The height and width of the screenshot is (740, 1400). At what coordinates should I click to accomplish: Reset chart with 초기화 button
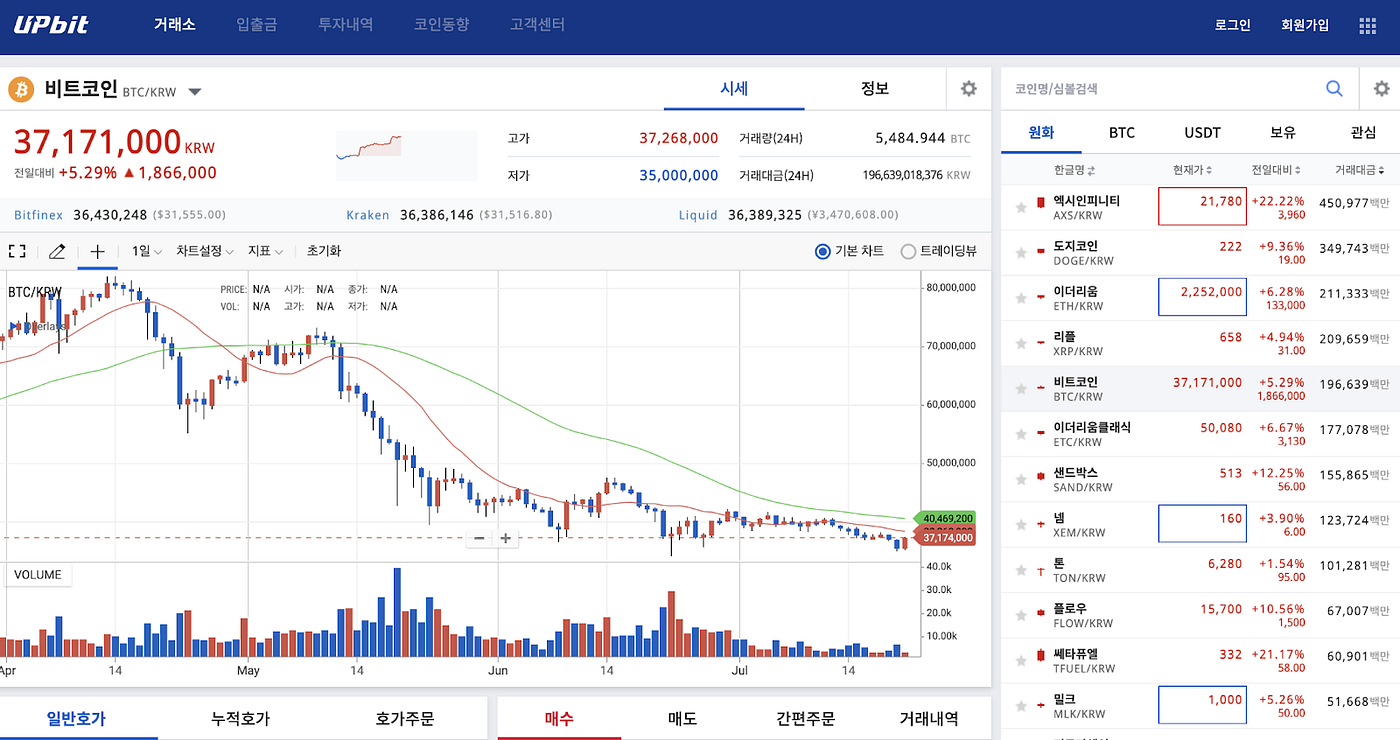(324, 251)
